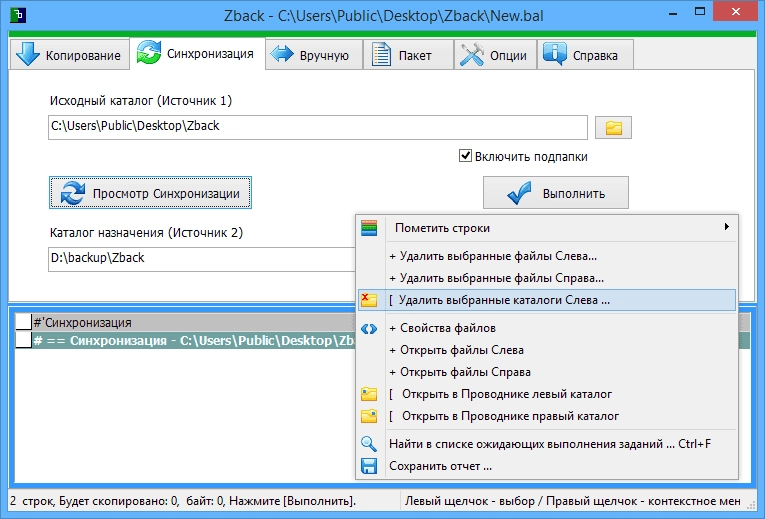Choose Найти в списке ожидающих заданий

click(x=546, y=444)
